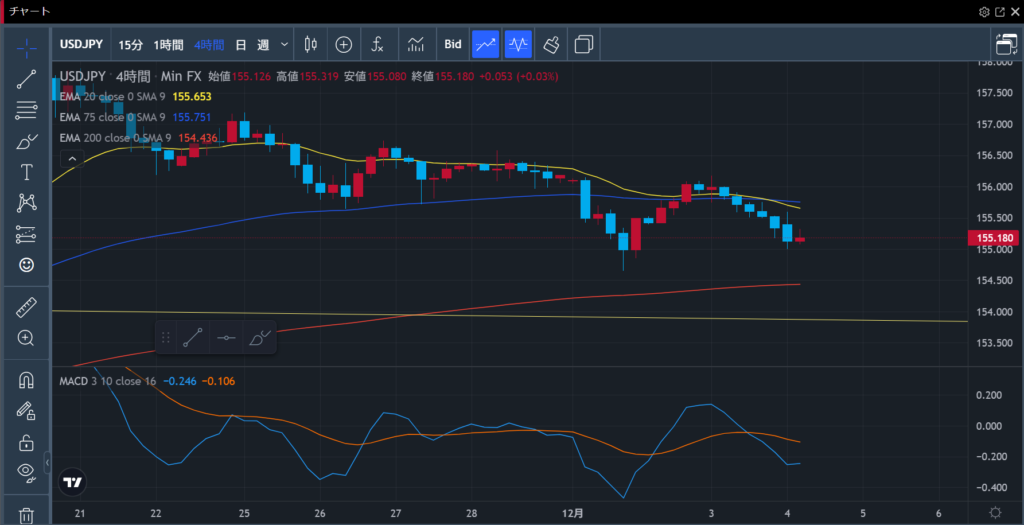Click the USDJPY symbol button
The height and width of the screenshot is (525, 1024).
click(81, 44)
